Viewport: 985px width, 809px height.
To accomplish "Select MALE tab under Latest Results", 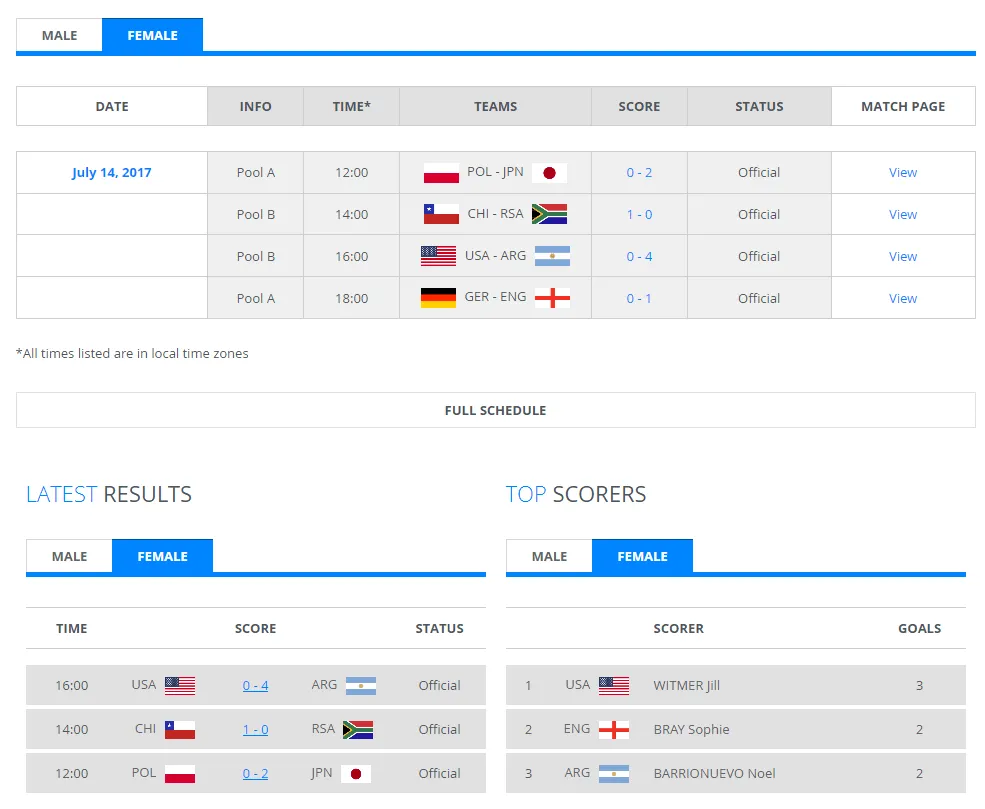I will pyautogui.click(x=70, y=557).
